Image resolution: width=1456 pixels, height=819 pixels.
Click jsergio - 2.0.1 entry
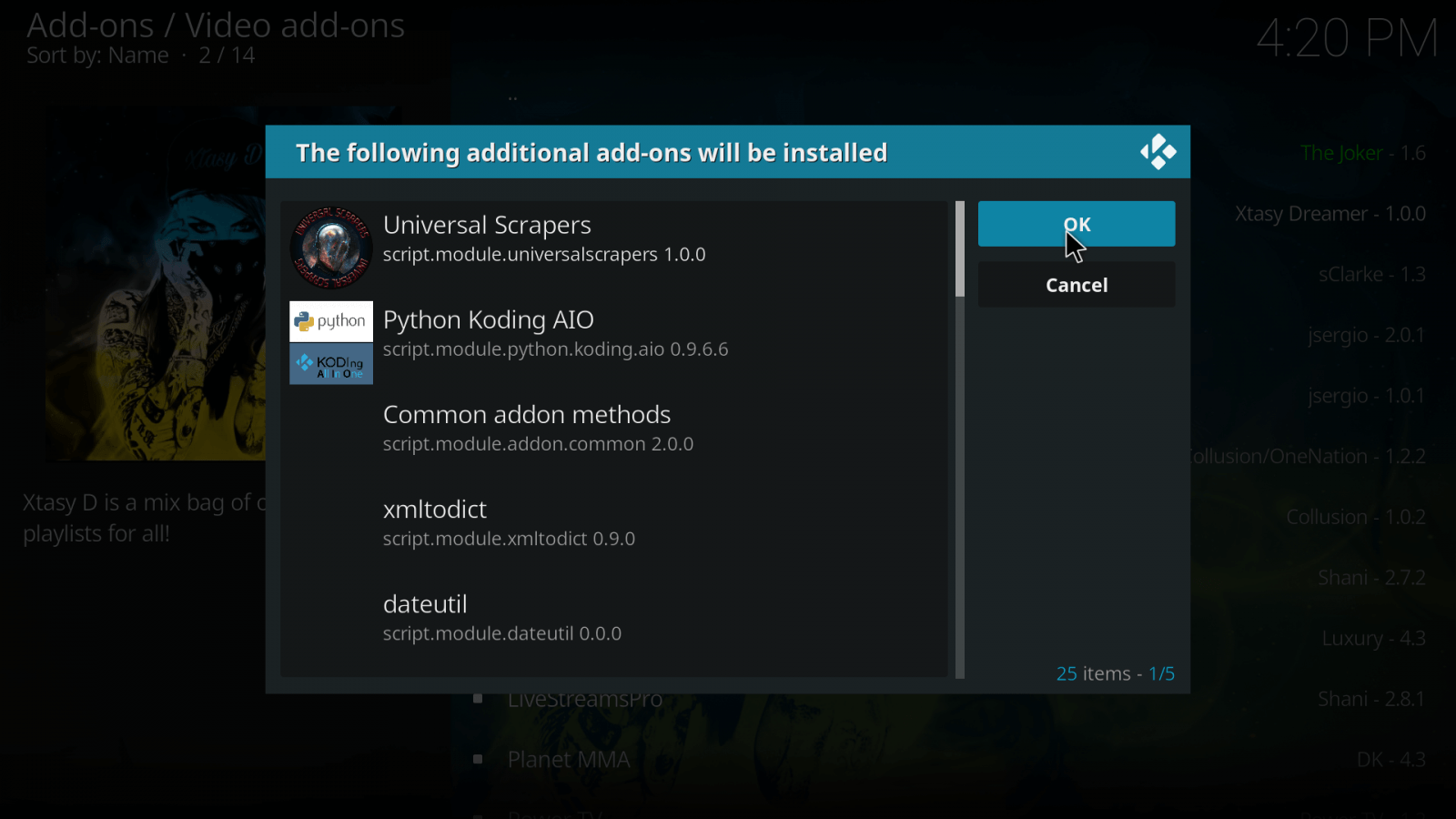point(1366,336)
